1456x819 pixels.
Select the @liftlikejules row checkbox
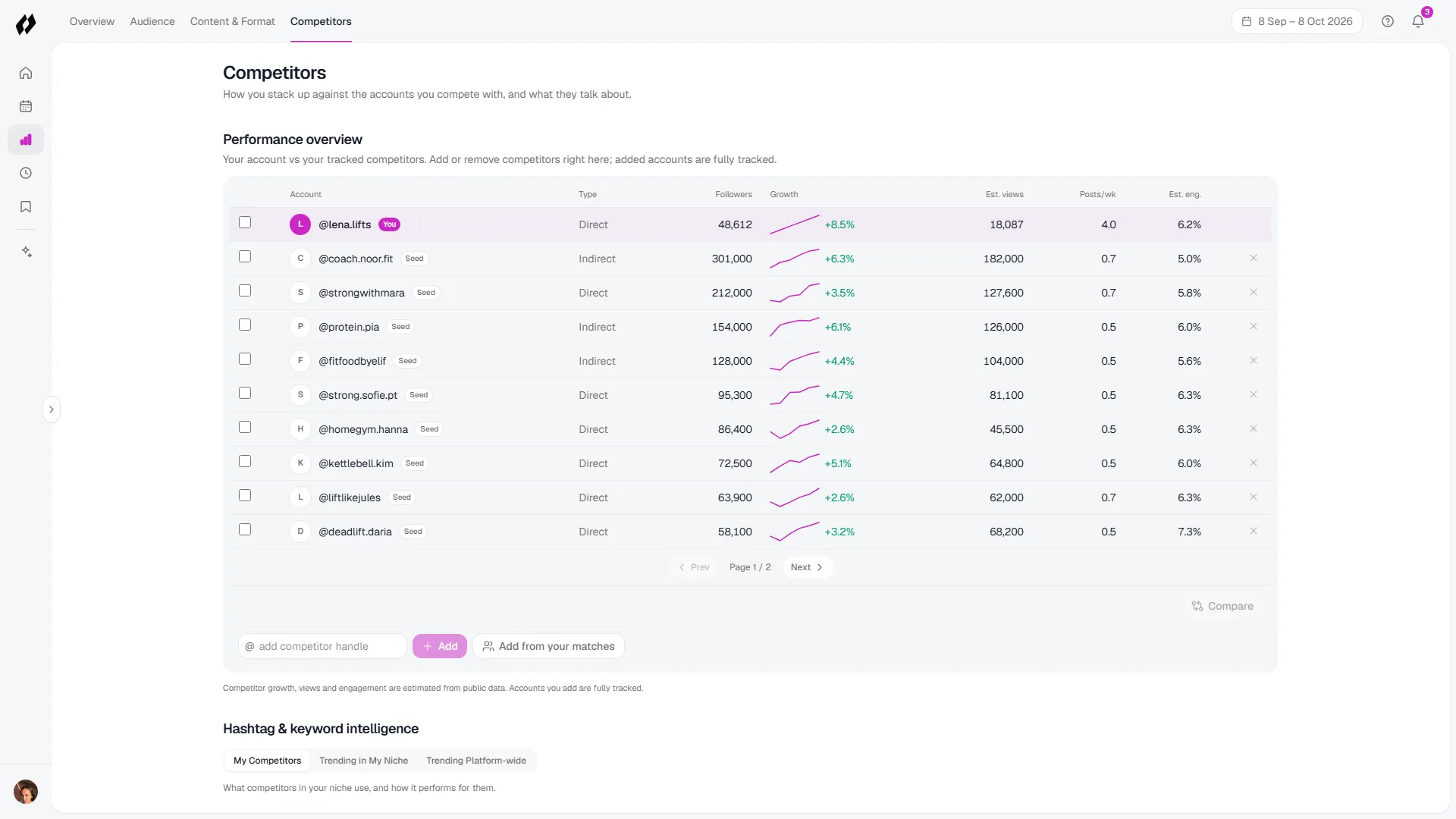245,495
